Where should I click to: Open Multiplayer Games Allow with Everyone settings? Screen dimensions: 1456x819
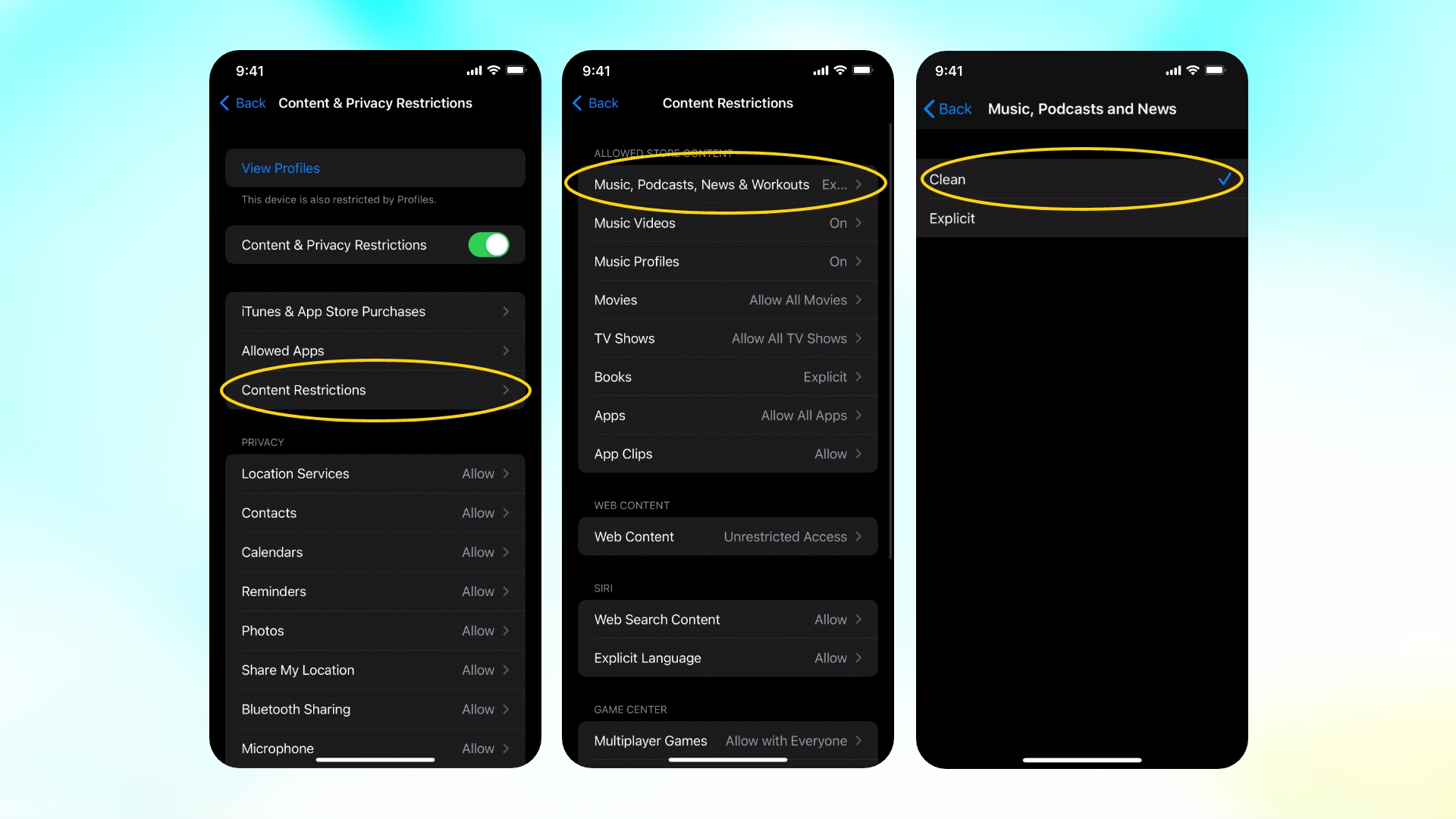pos(727,741)
